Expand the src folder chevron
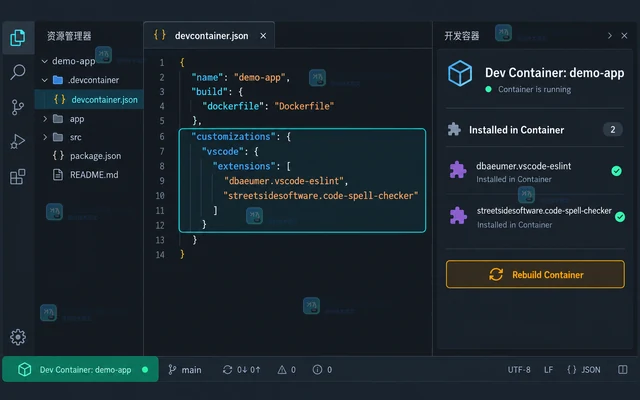 click(45, 137)
